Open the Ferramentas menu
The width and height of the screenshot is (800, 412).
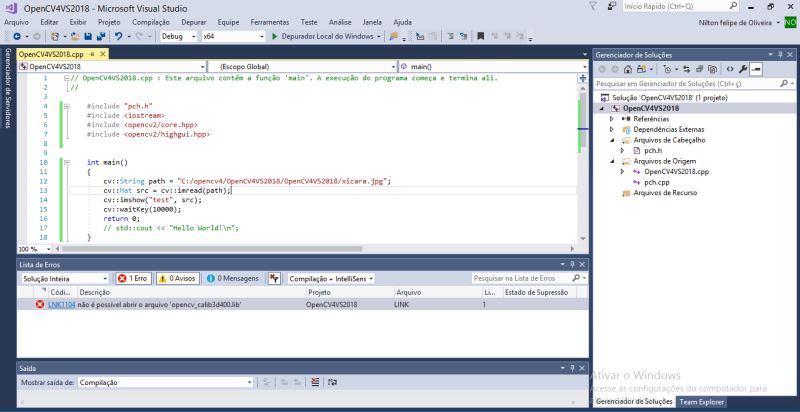pos(270,22)
